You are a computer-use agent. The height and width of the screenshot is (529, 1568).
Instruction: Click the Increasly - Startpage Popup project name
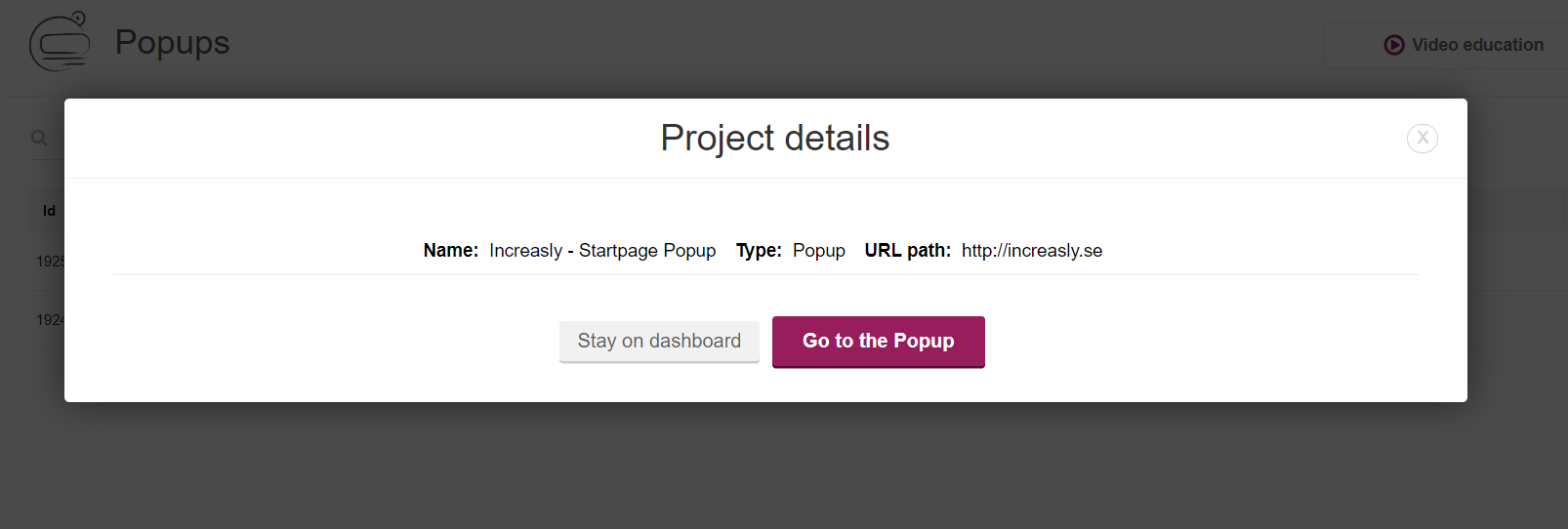(x=602, y=251)
